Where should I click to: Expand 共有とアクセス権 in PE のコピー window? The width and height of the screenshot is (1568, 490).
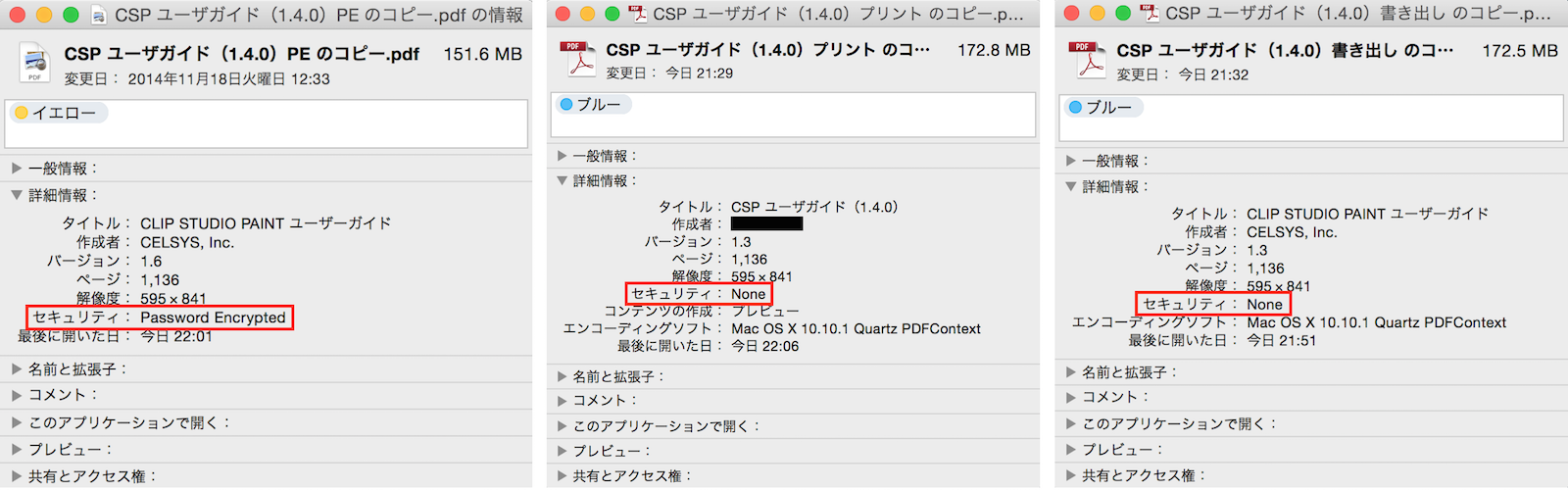17,475
